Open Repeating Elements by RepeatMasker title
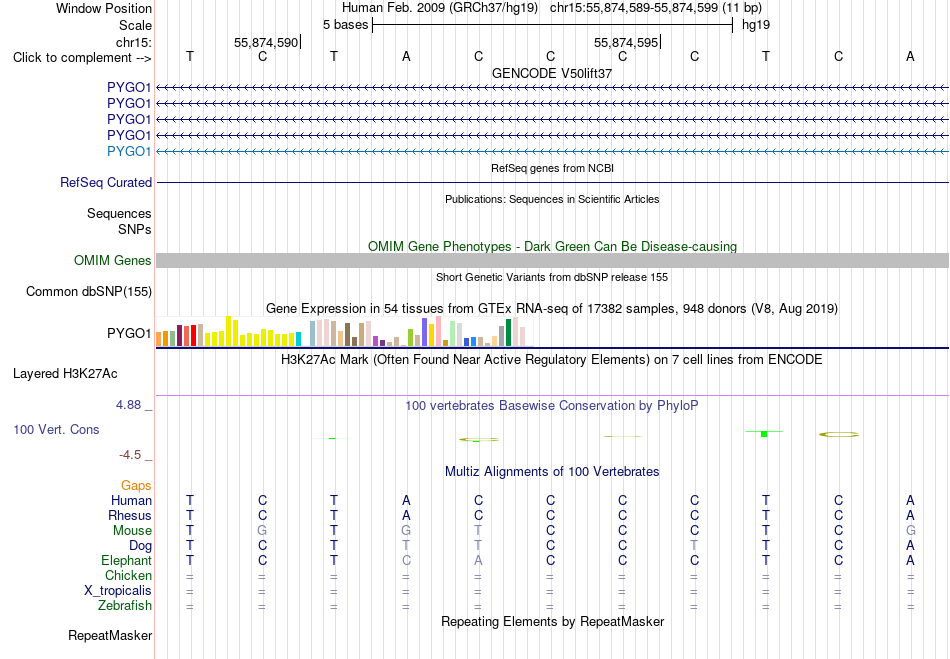Screen dimensions: 950x659 click(x=552, y=622)
